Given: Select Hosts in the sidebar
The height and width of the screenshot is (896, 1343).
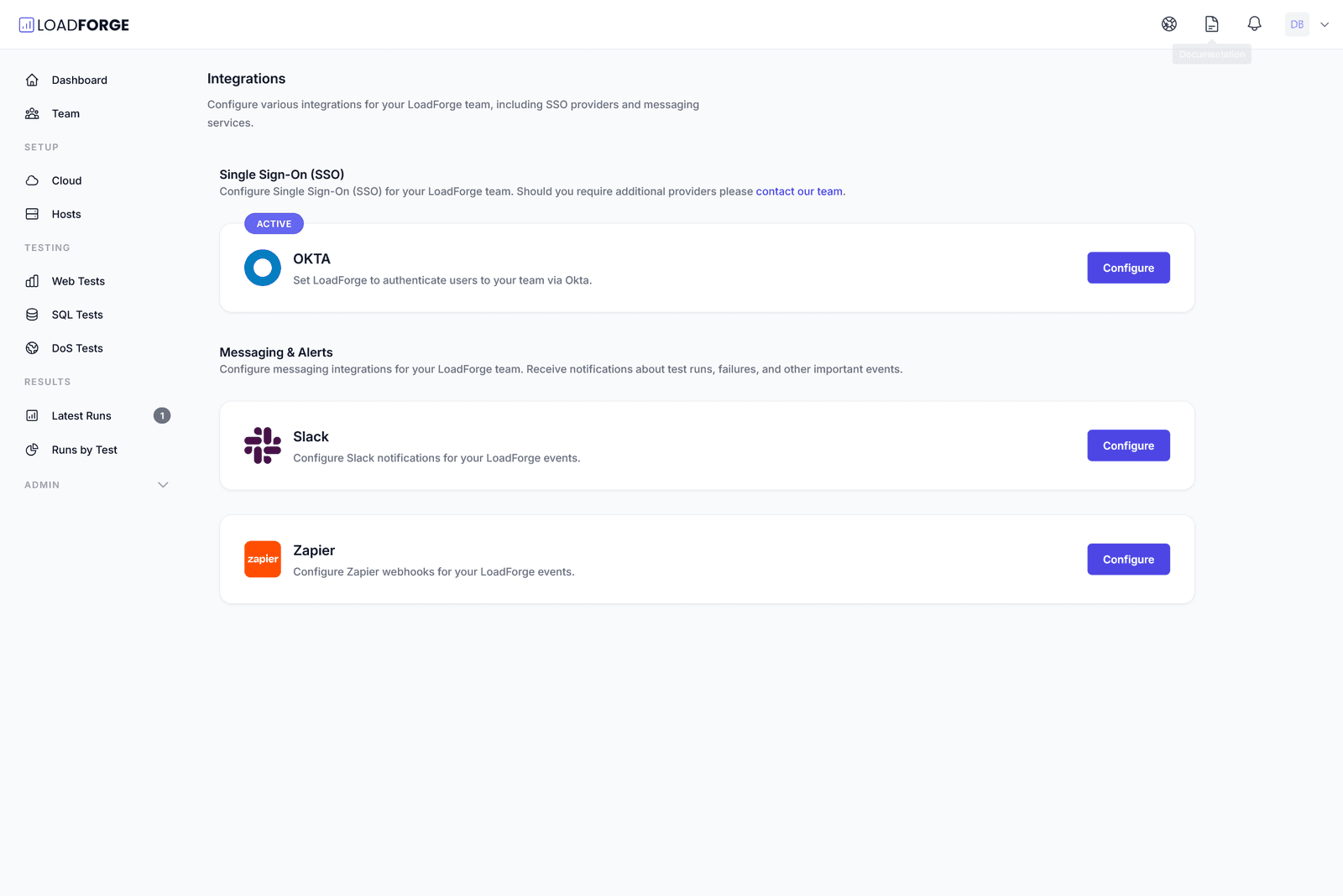Looking at the screenshot, I should pos(66,214).
